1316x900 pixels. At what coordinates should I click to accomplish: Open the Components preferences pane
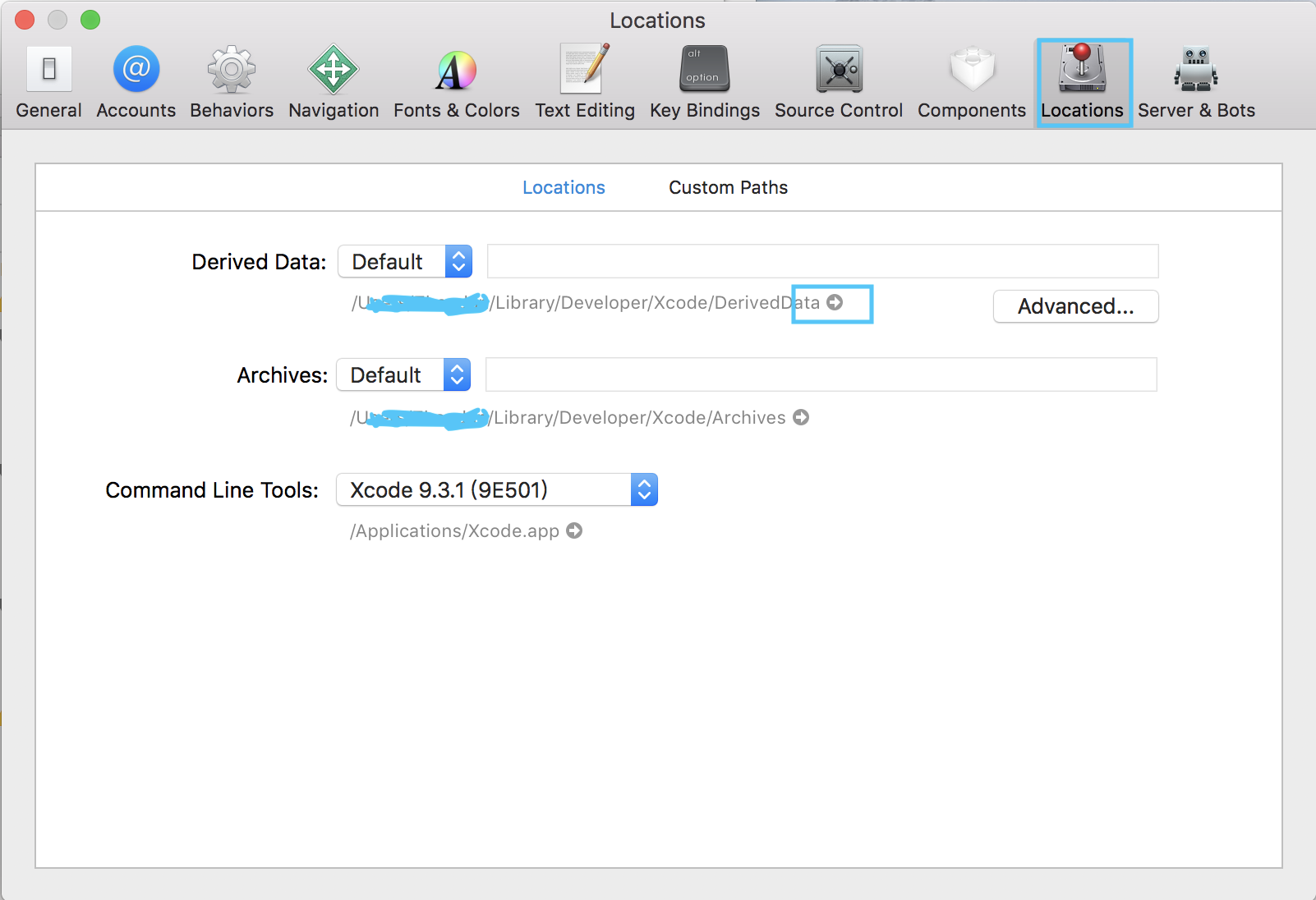click(972, 82)
